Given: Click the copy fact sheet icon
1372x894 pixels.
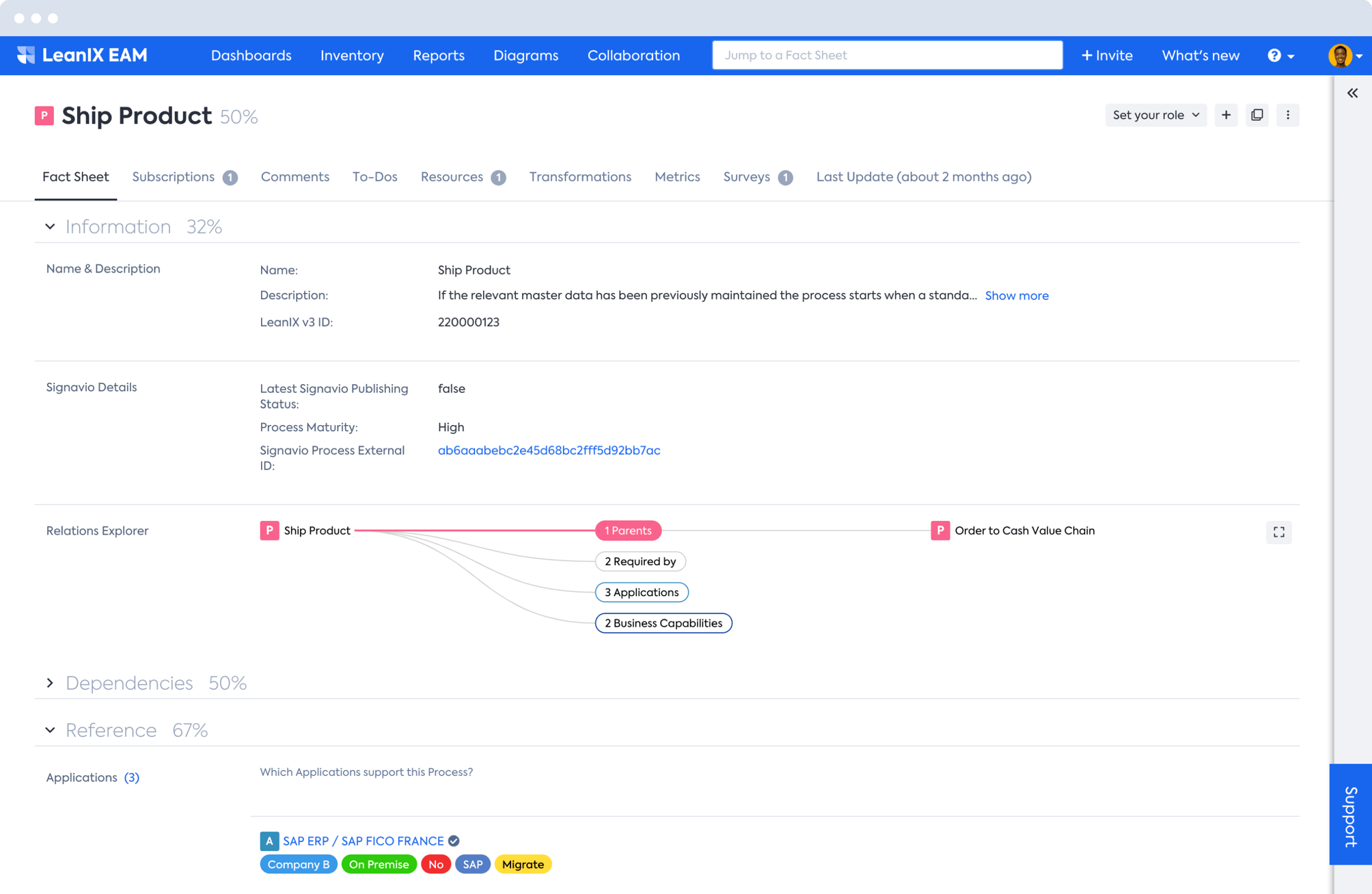Looking at the screenshot, I should tap(1257, 115).
